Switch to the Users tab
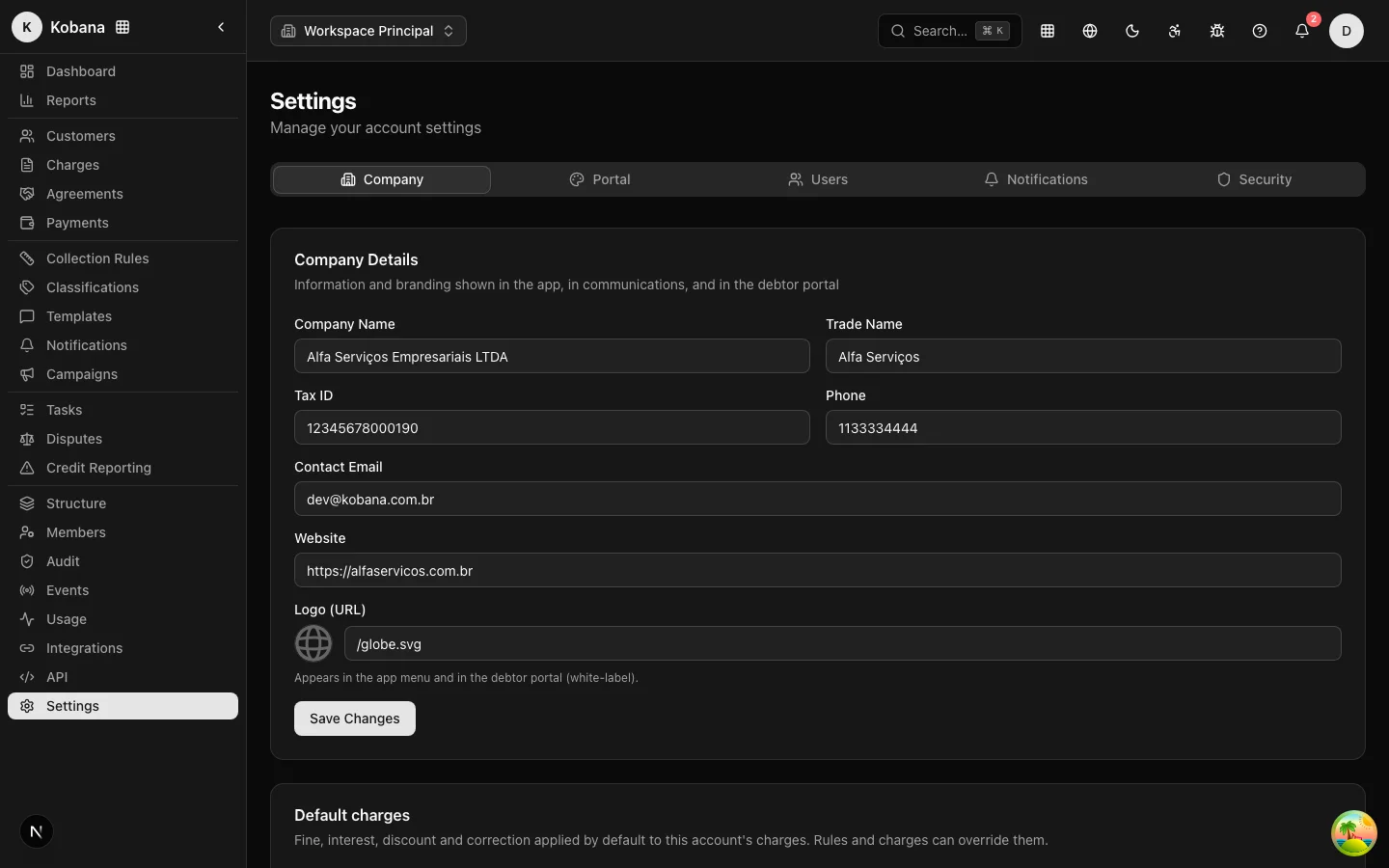Screen dimensions: 1389x868 click(x=818, y=179)
